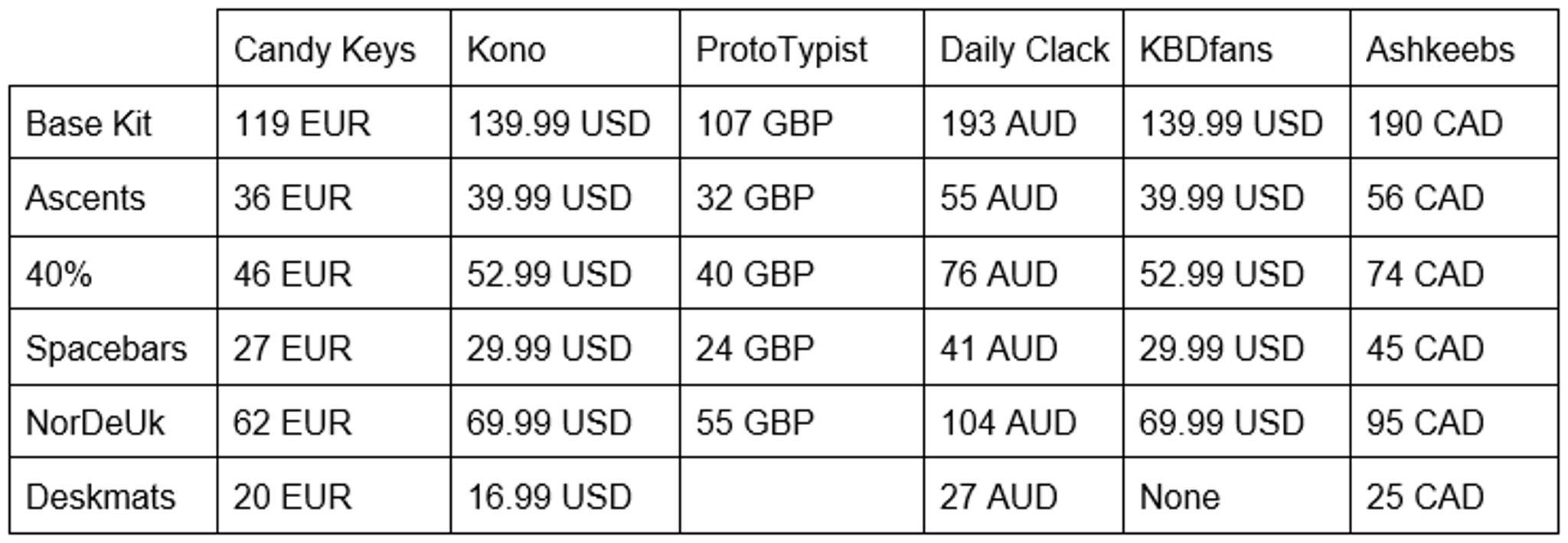
Task: Select the empty ProtoTypist Deskmats cell
Action: click(802, 498)
